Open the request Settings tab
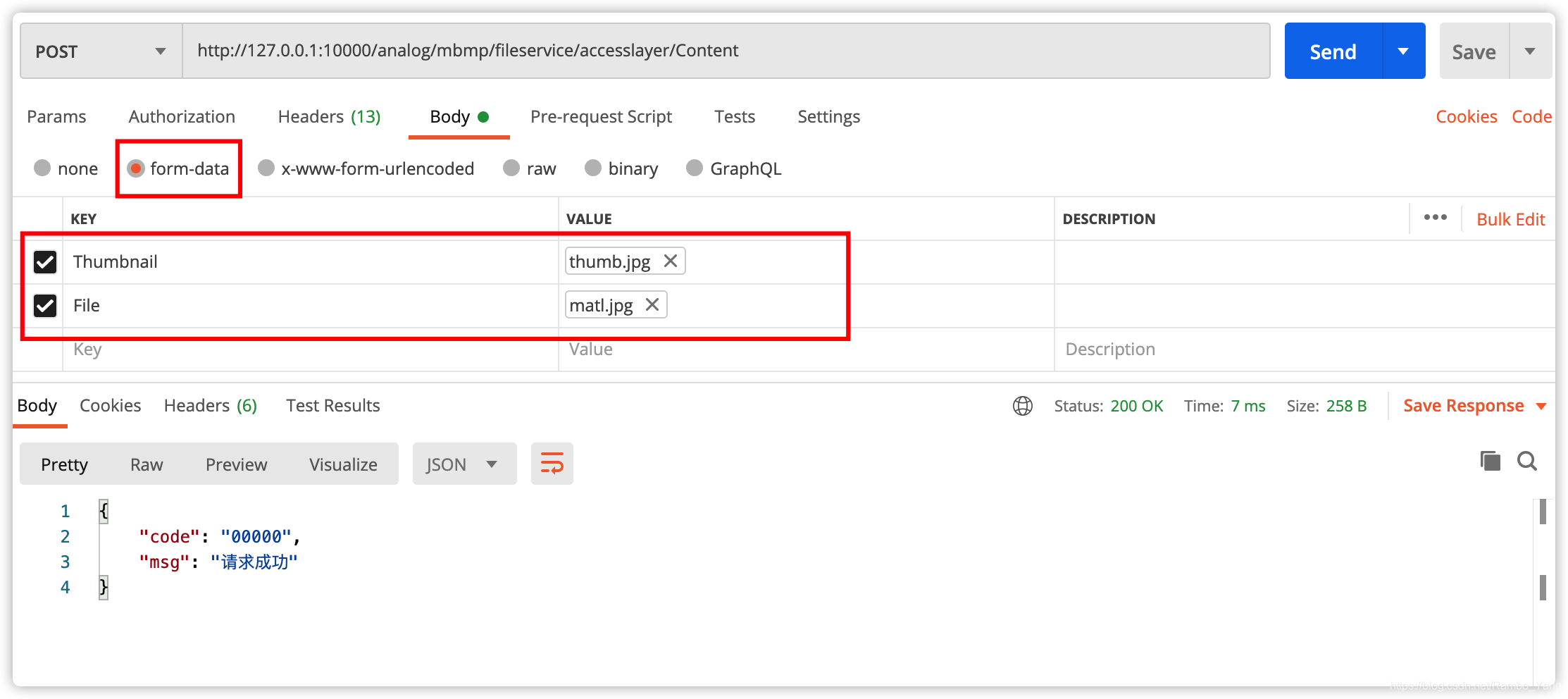Image resolution: width=1568 pixels, height=699 pixels. tap(828, 116)
